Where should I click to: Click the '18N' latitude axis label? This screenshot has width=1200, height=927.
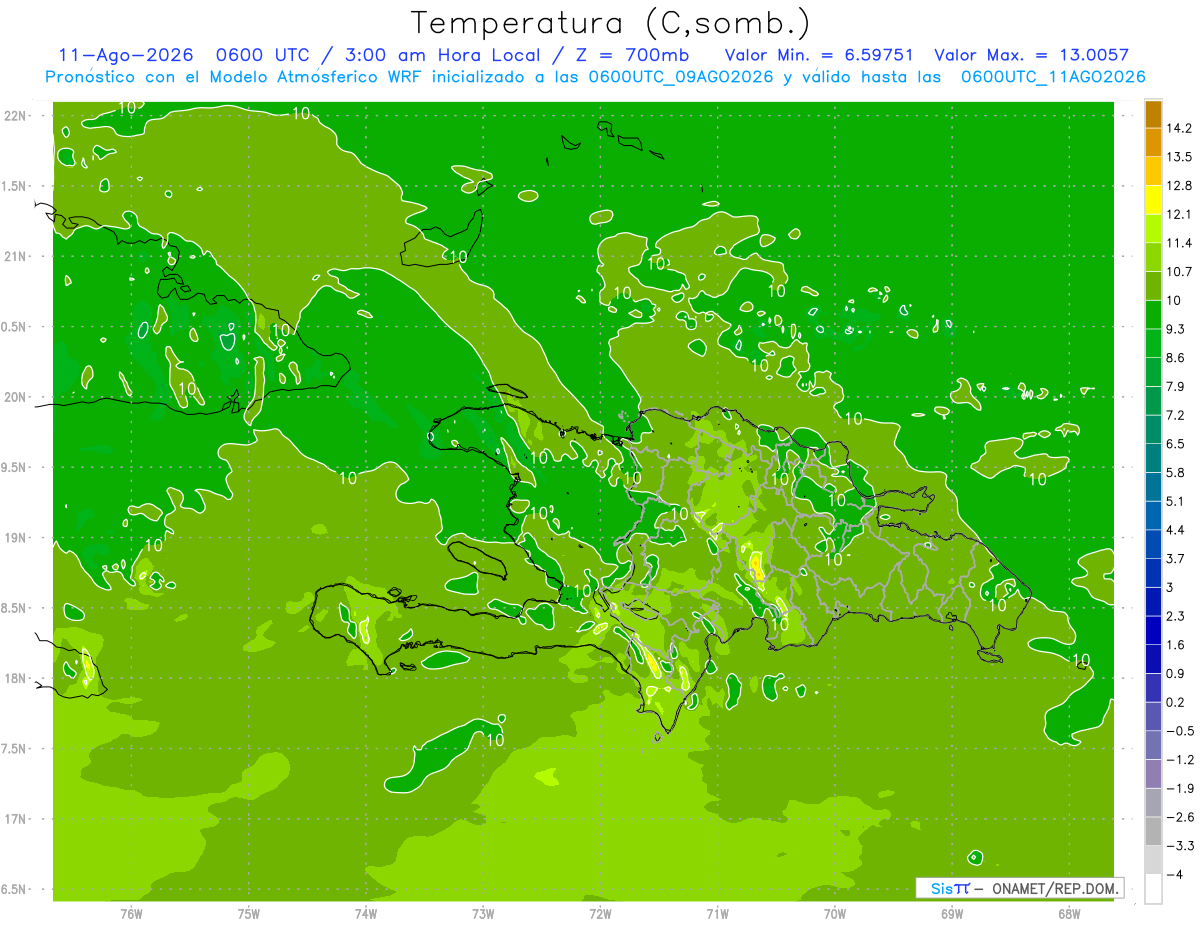[17, 678]
